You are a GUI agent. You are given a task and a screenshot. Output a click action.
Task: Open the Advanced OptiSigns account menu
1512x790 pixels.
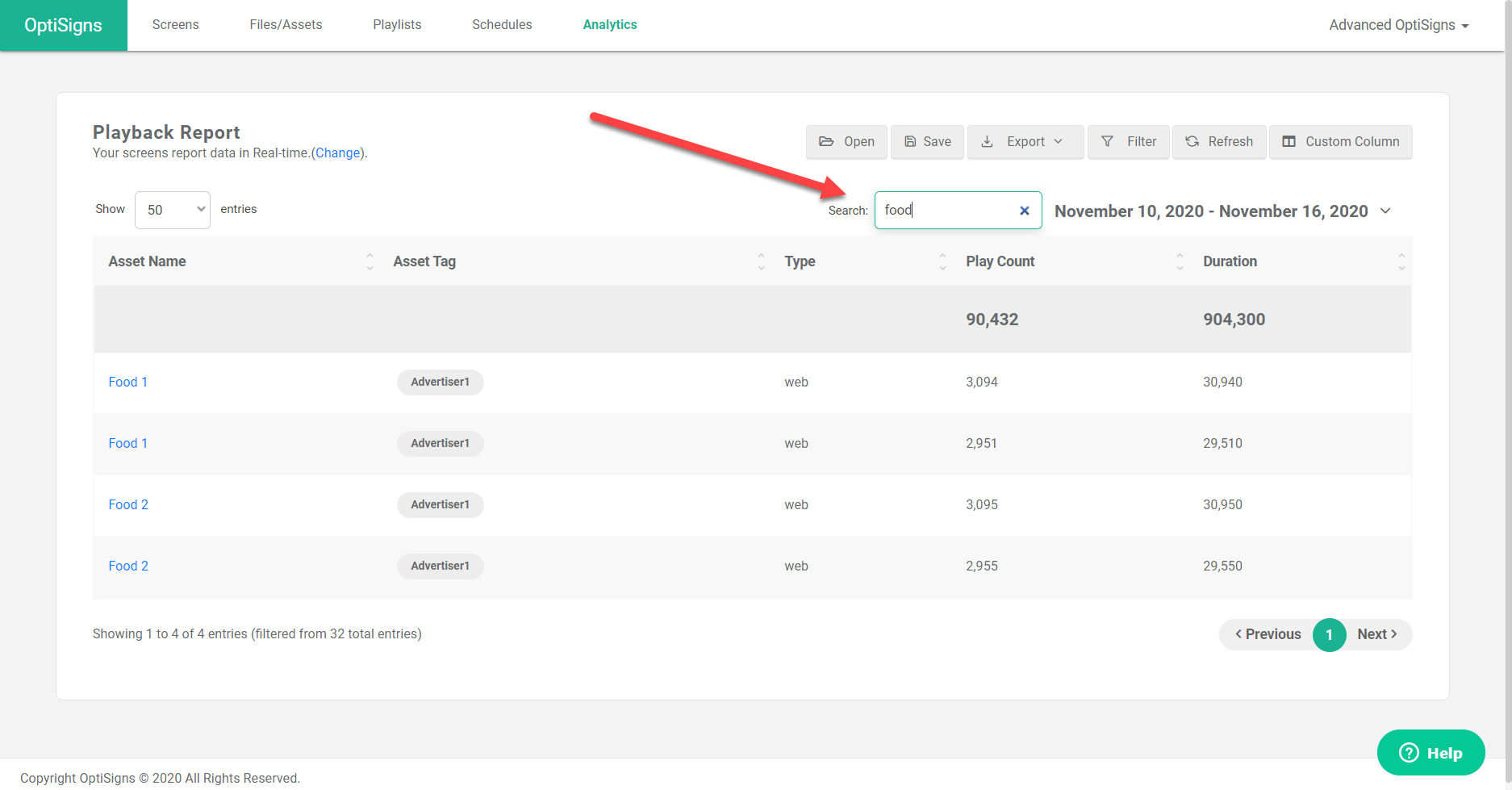[1399, 25]
